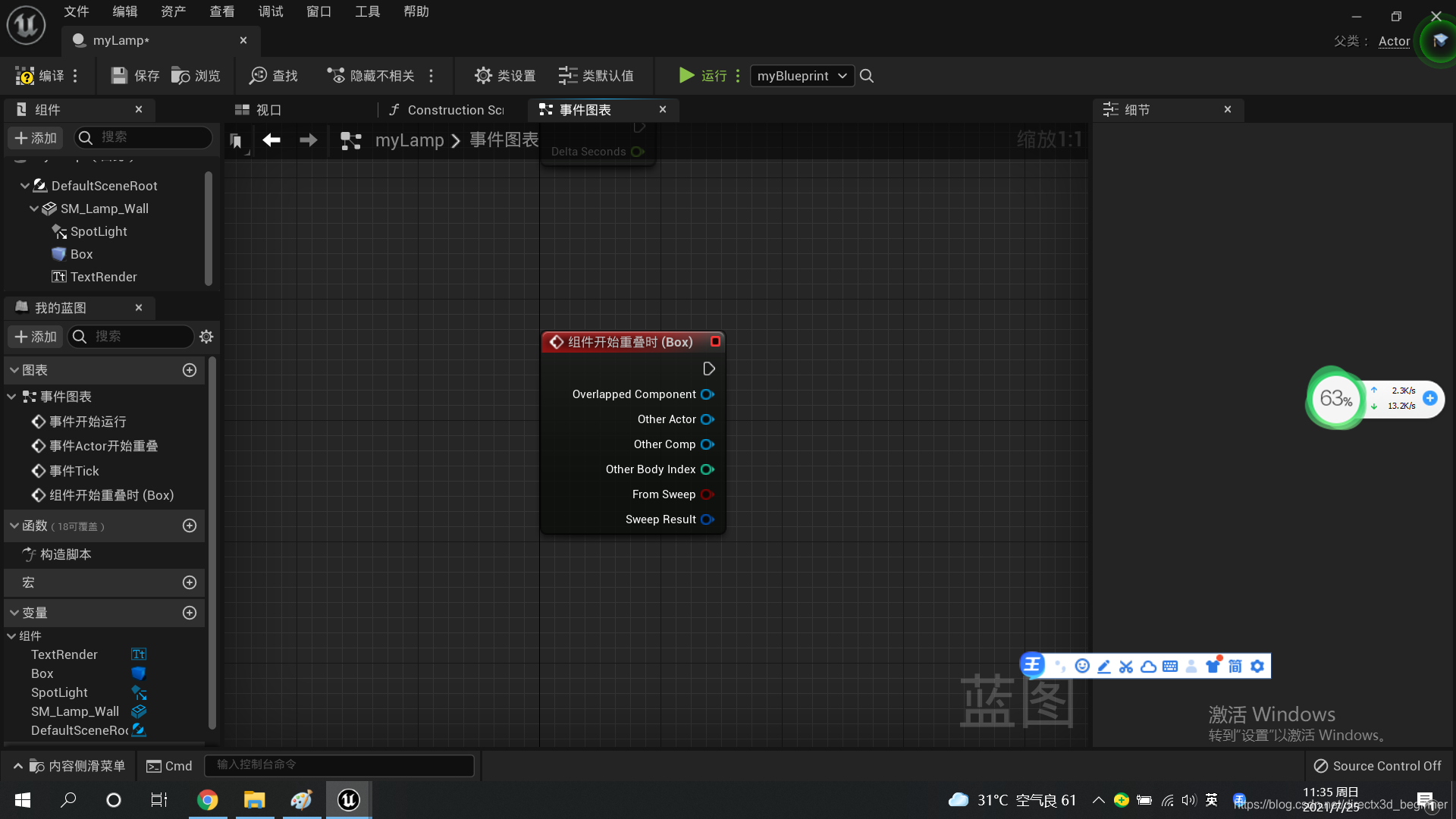
Task: Collapse the SM_Lamp_Wall tree node
Action: point(34,209)
